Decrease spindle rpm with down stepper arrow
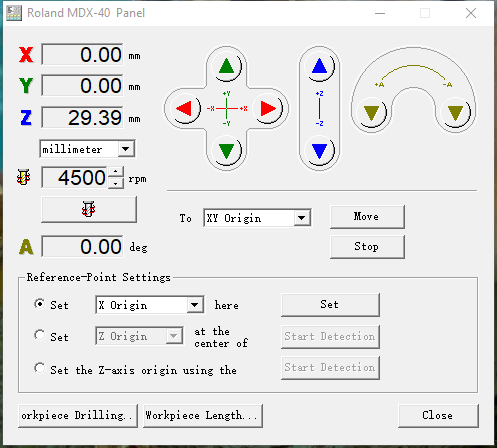 [x=115, y=183]
